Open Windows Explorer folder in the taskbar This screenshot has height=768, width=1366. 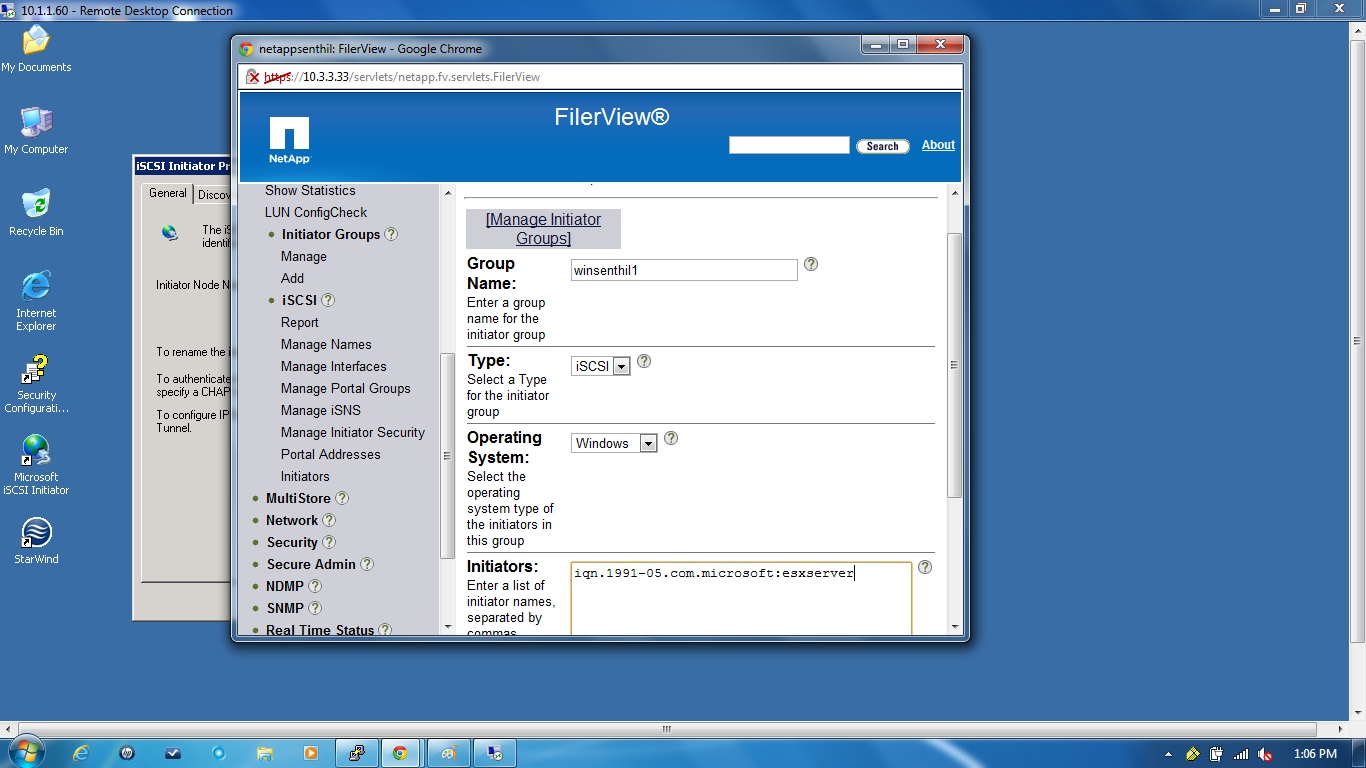[x=265, y=753]
